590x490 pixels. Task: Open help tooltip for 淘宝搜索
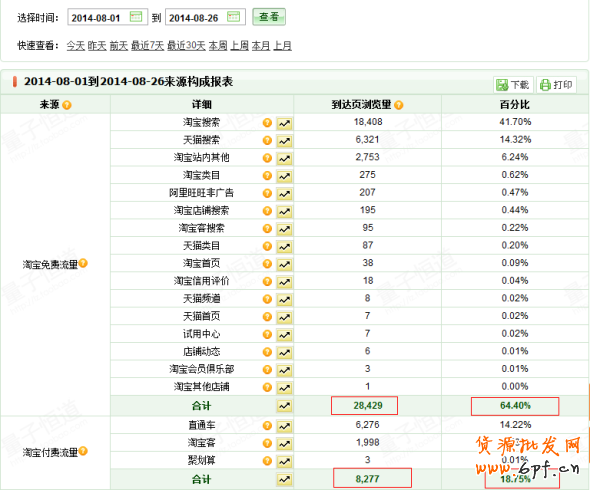coord(267,122)
